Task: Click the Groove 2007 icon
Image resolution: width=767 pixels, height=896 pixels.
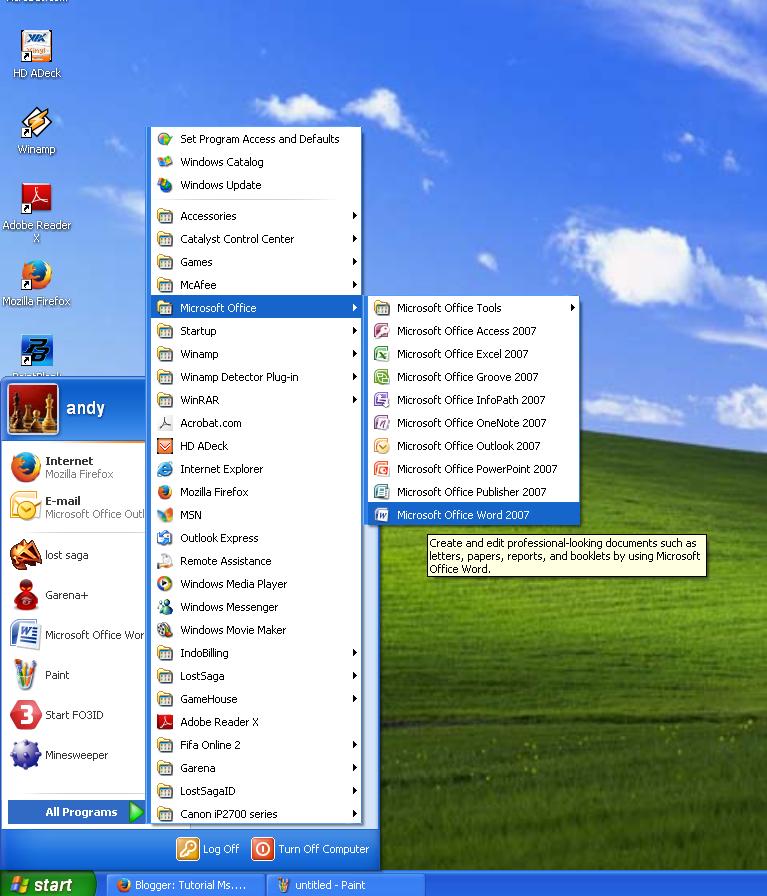Action: [x=381, y=377]
